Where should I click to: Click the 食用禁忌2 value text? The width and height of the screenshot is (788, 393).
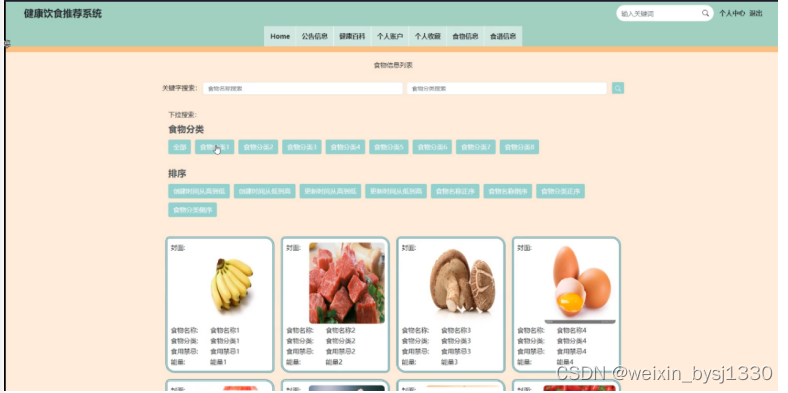click(x=341, y=352)
